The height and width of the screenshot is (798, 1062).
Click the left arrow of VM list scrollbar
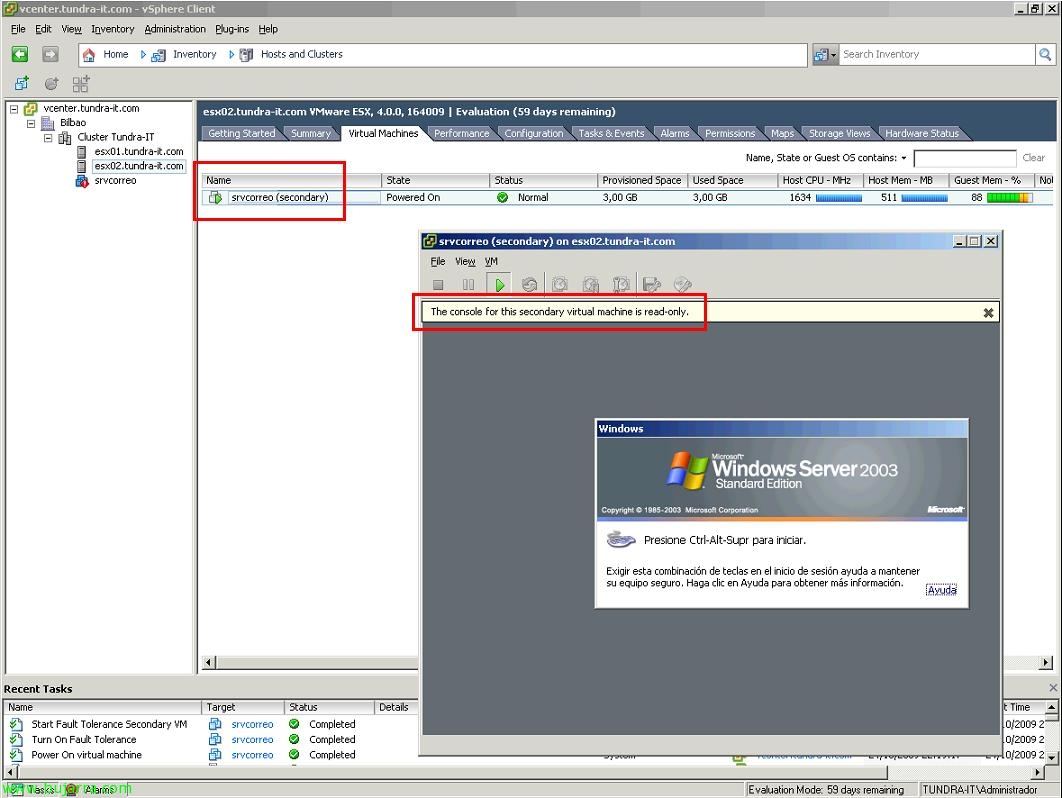point(209,663)
